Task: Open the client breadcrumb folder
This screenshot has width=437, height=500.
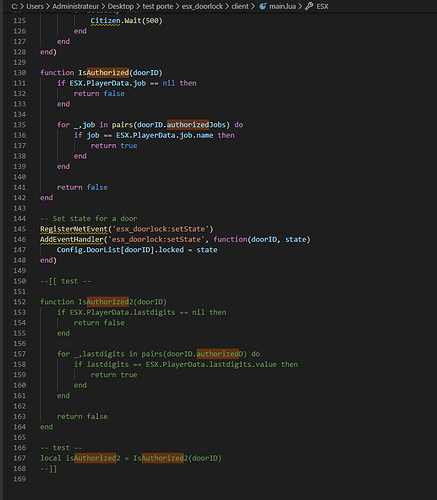Action: click(x=240, y=6)
